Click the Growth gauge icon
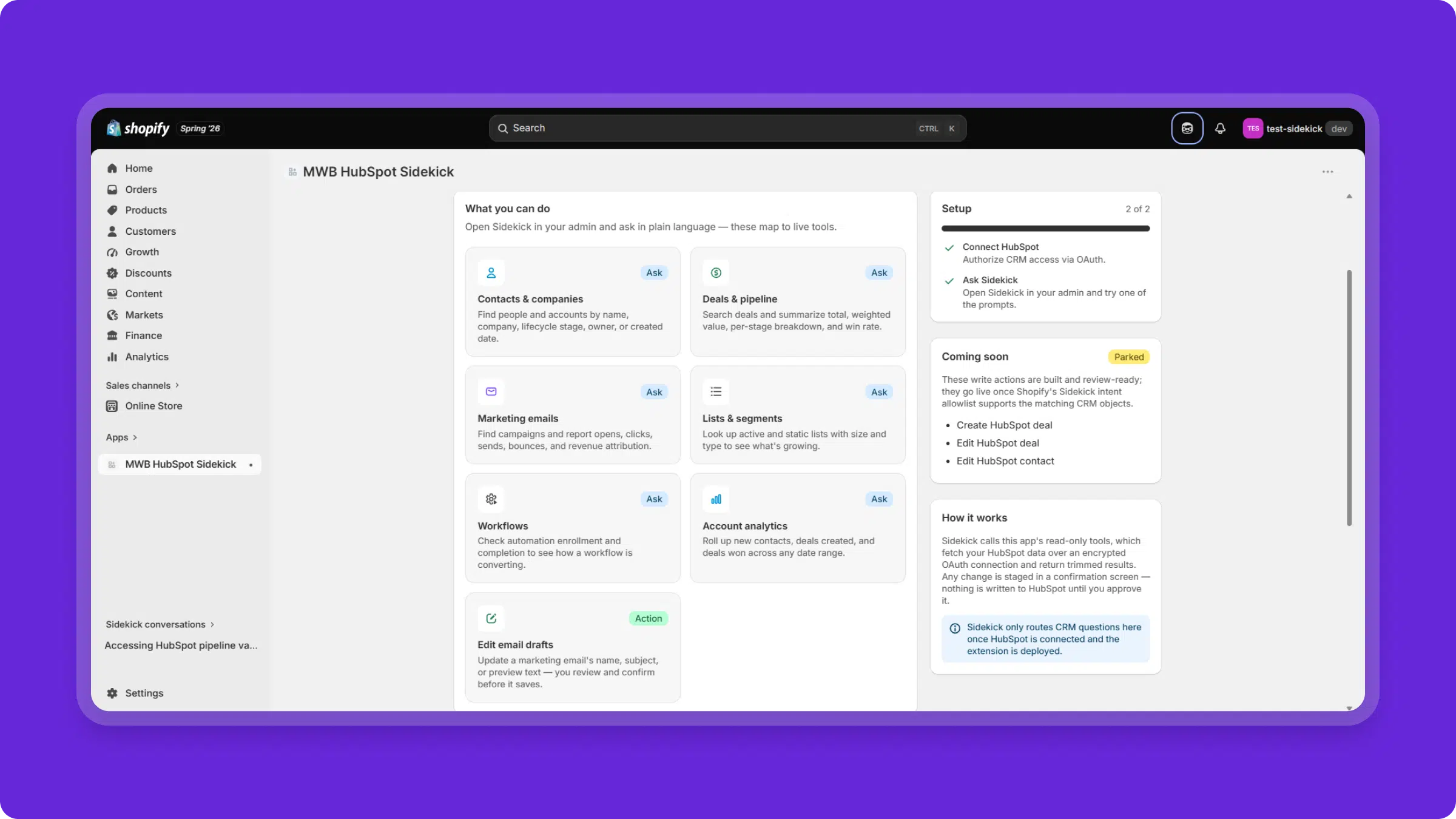 coord(112,252)
